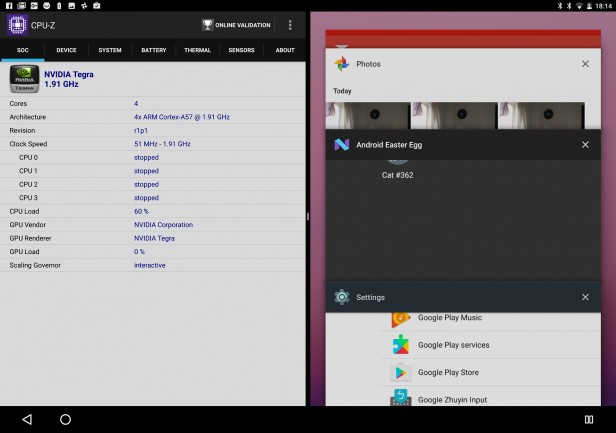Tap the Android home navigation button
The image size is (616, 433).
65,419
